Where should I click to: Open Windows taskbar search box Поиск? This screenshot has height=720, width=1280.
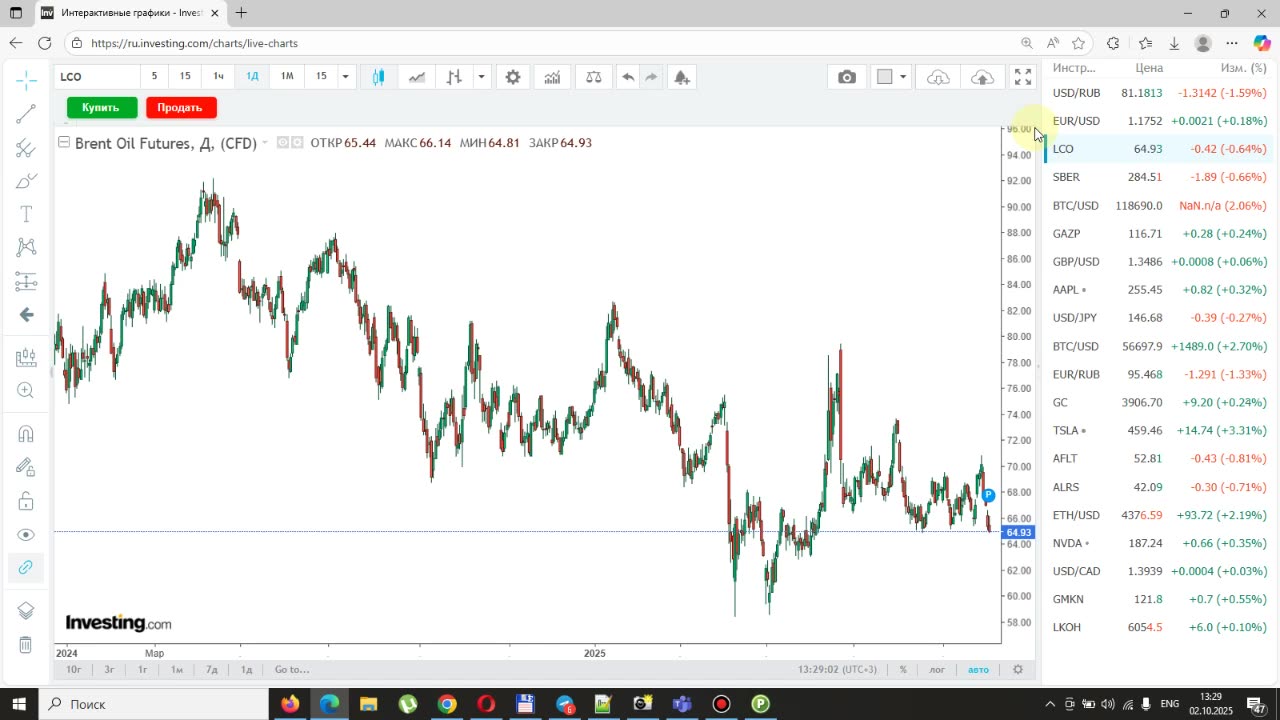point(152,704)
